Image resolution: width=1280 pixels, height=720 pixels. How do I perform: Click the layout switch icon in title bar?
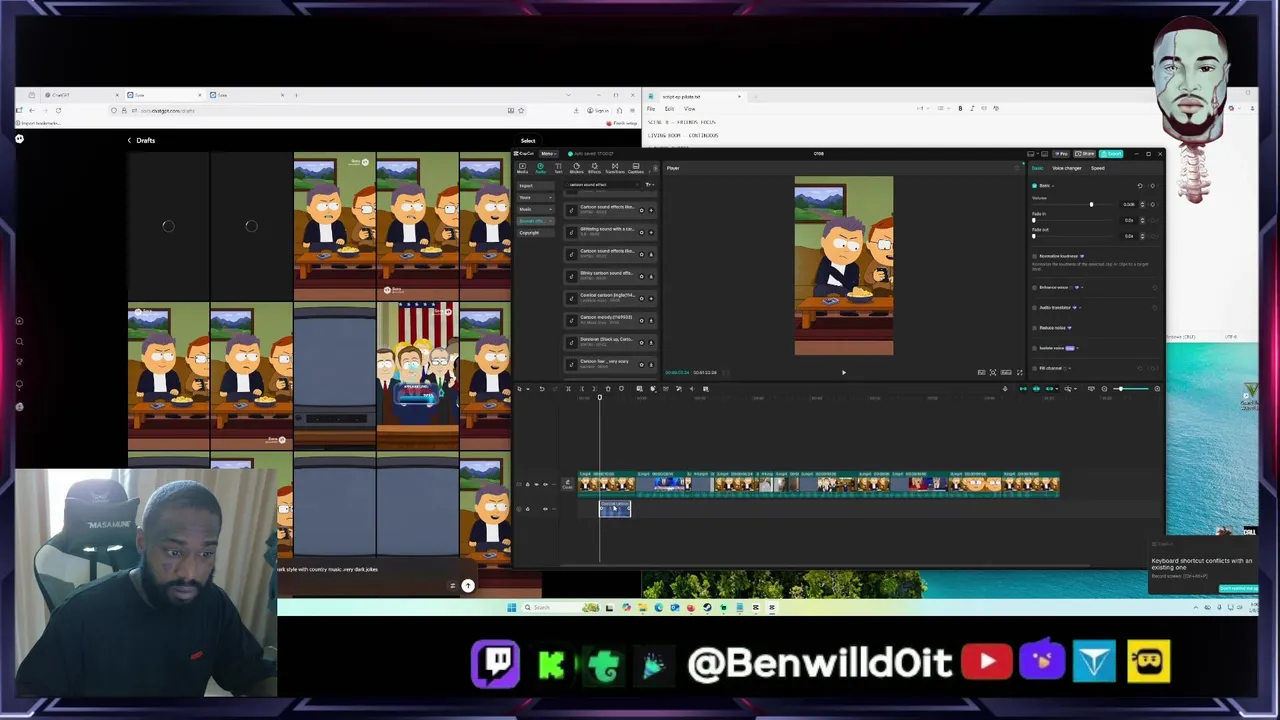click(x=1031, y=154)
